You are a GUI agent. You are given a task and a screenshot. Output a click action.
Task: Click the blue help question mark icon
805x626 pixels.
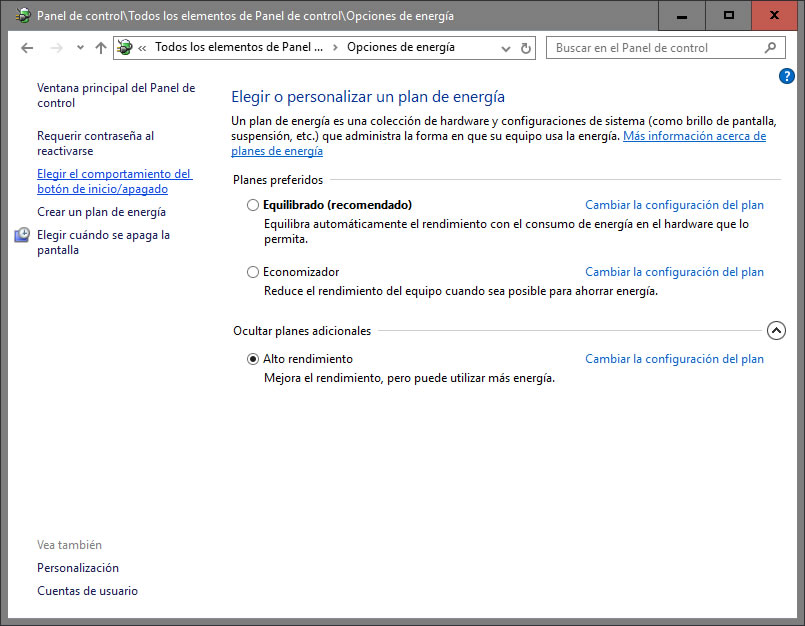coord(786,76)
